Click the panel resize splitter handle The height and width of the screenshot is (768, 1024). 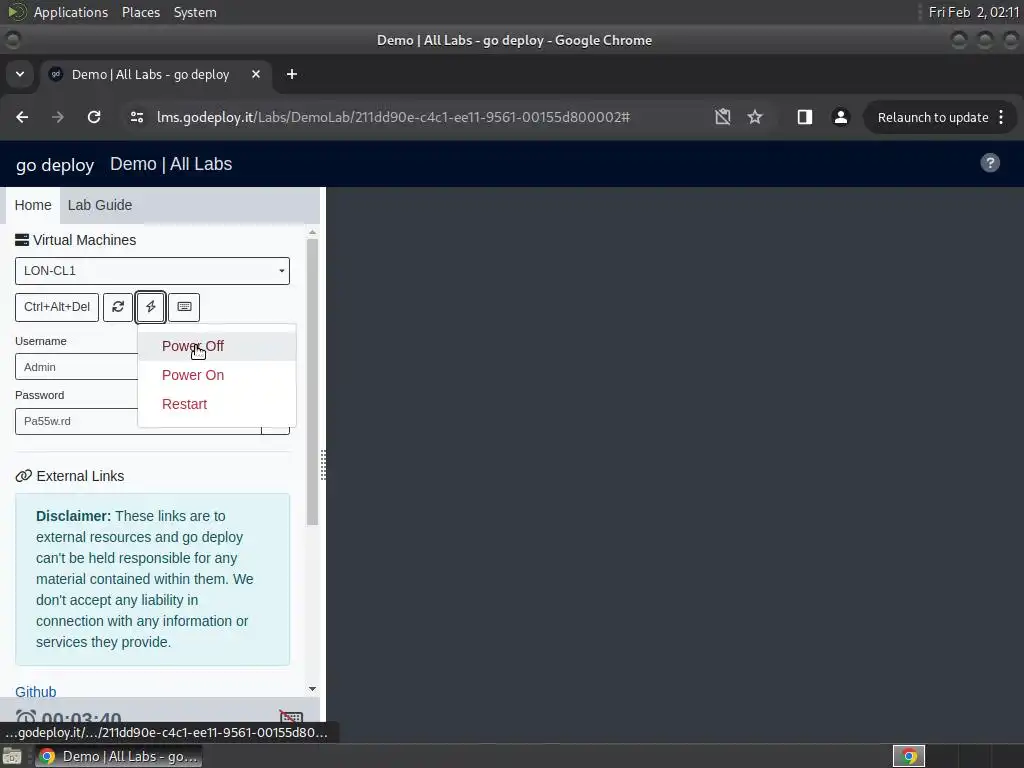(323, 465)
